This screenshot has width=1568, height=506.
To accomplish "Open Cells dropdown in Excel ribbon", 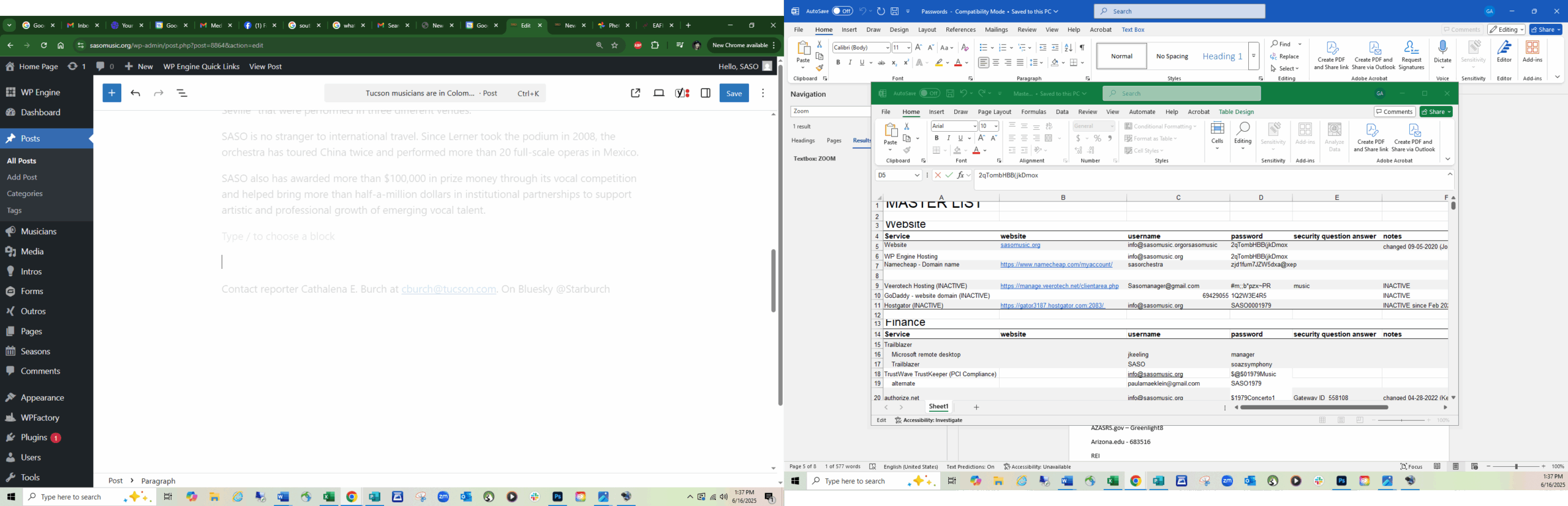I will [x=1216, y=136].
